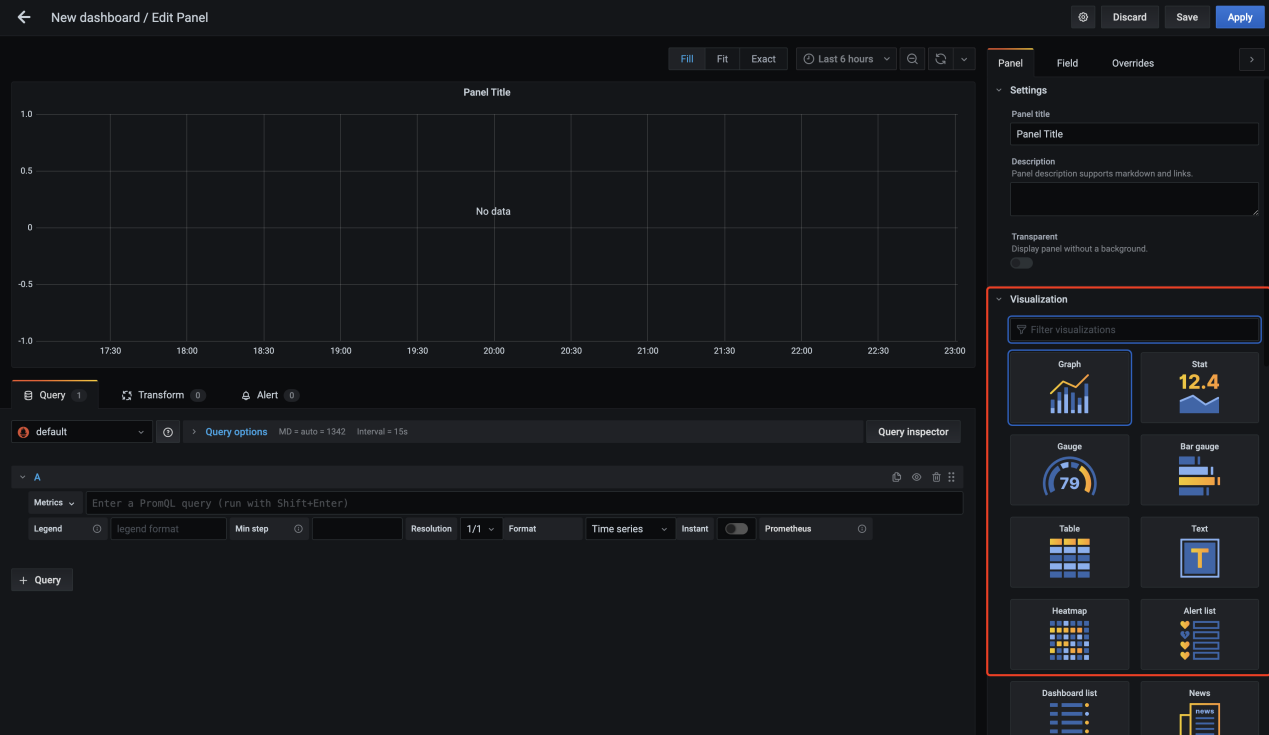The height and width of the screenshot is (735, 1269).
Task: Select the Stat visualization
Action: (x=1199, y=387)
